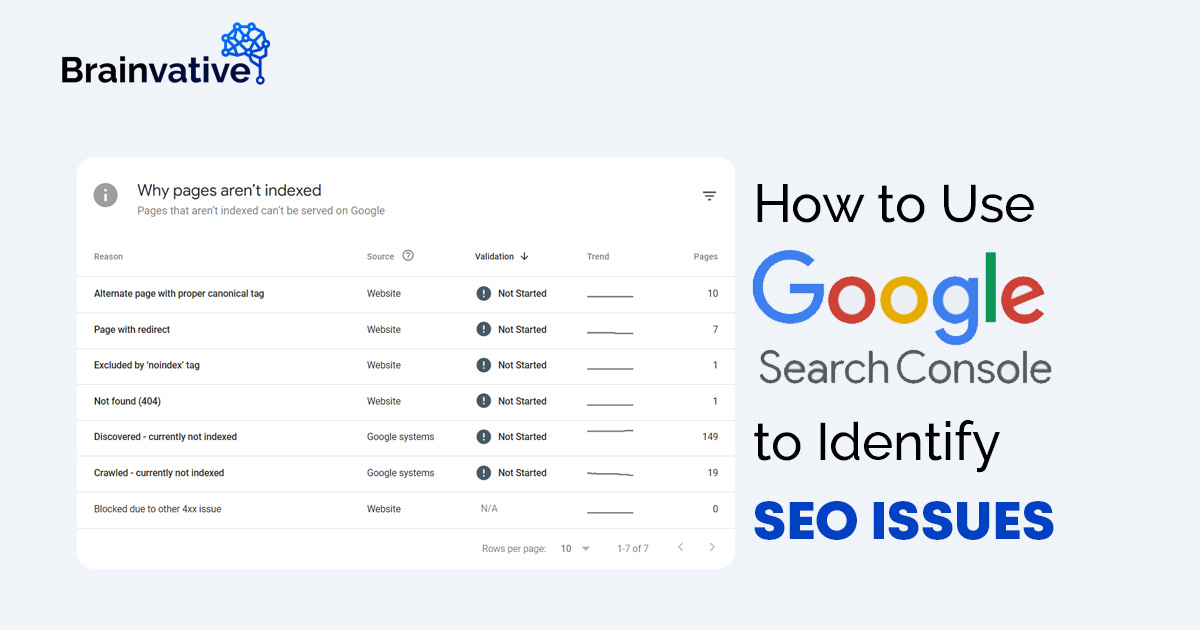This screenshot has width=1200, height=630.
Task: Open Discovered - currently not indexed row
Action: tap(406, 437)
